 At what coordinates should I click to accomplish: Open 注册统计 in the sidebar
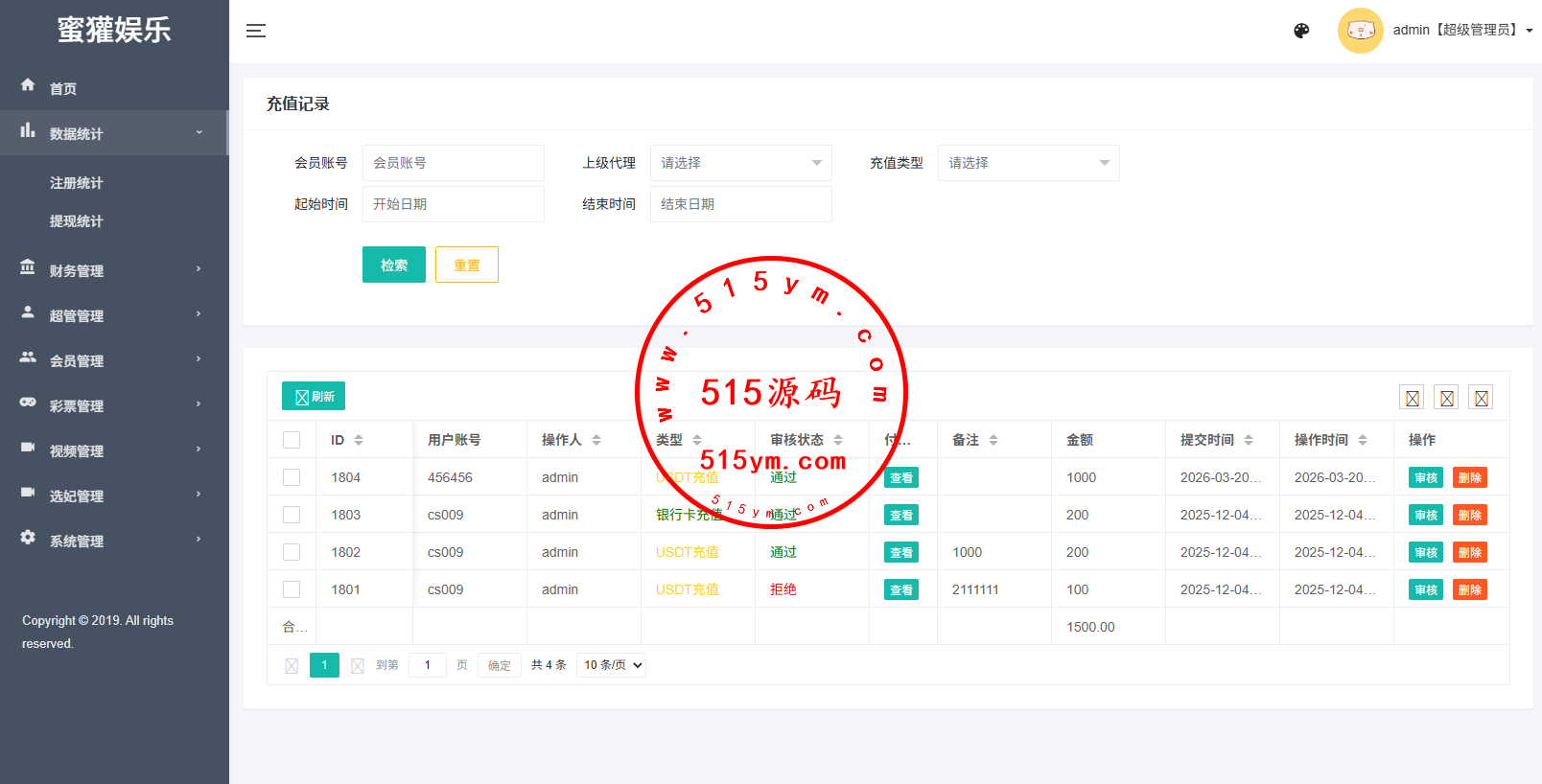77,183
